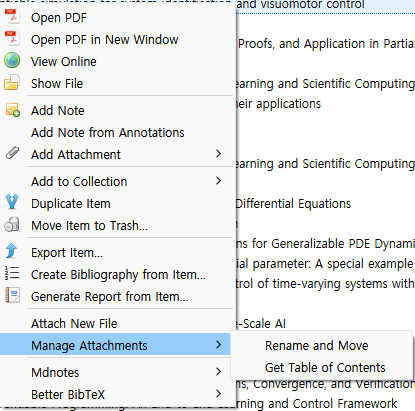This screenshot has width=415, height=411.
Task: Select Move Item to Trash entry
Action: click(118, 226)
